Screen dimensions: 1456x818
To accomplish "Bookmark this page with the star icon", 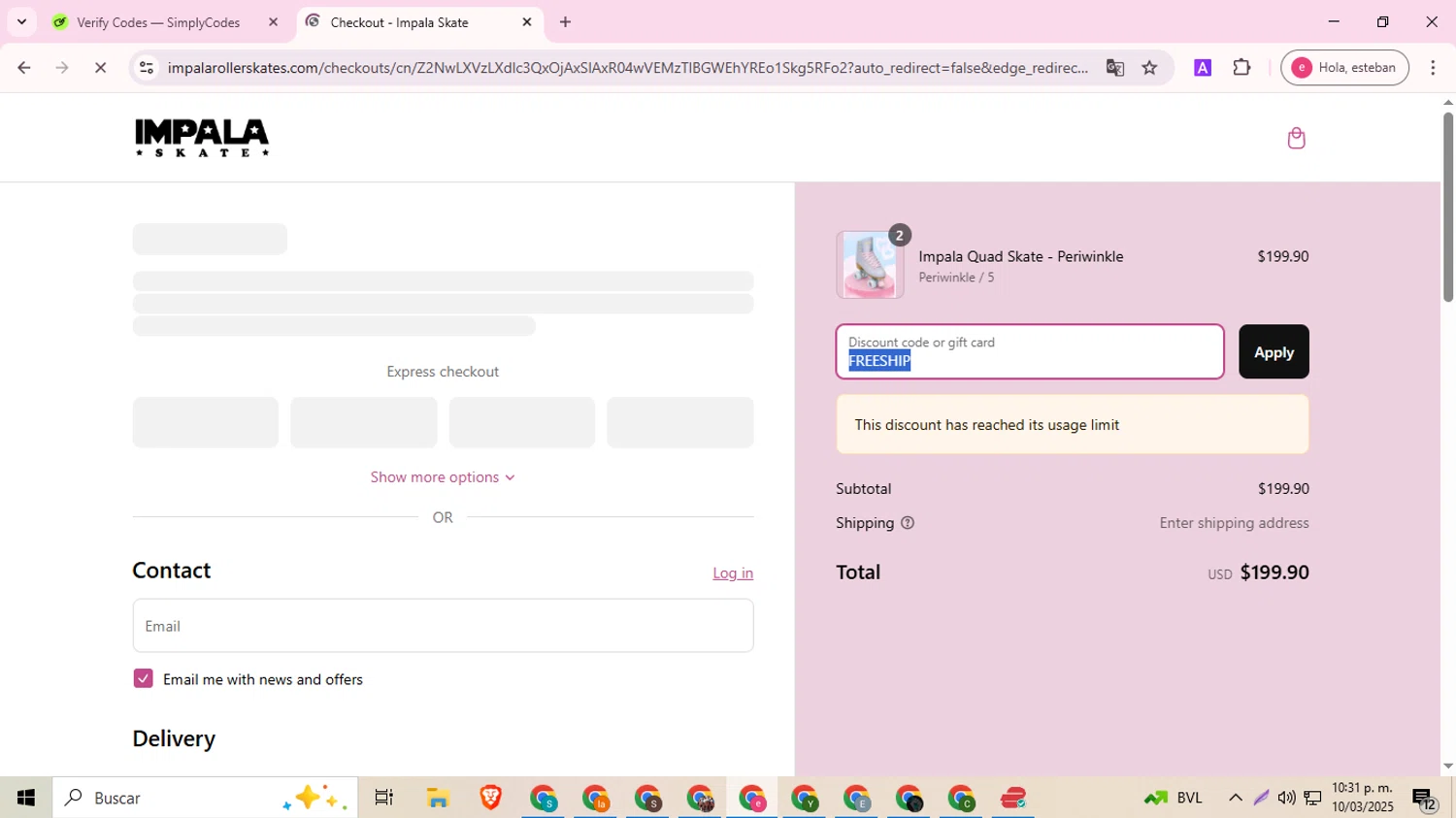I will point(1149,68).
